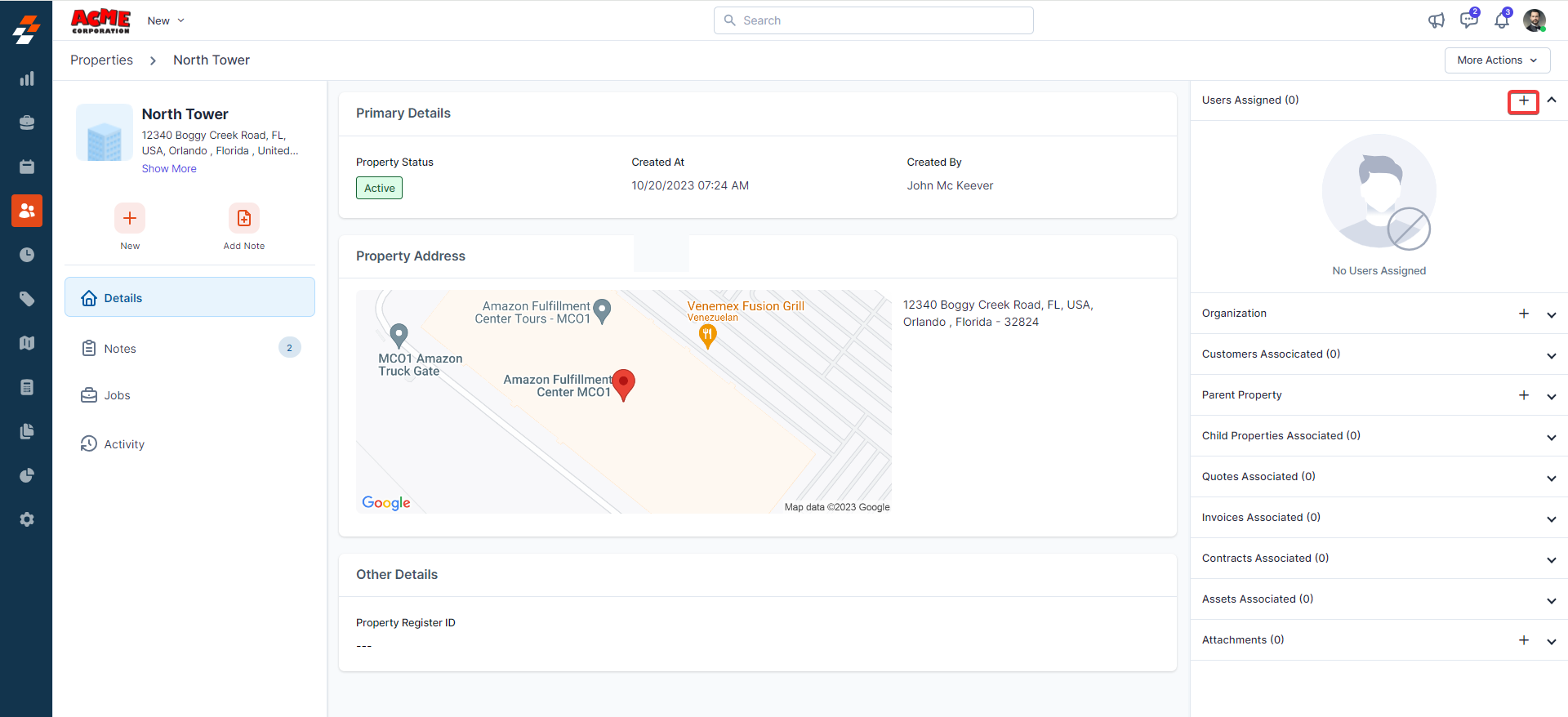Image resolution: width=1568 pixels, height=717 pixels.
Task: Click the plus icon for Users Assigned
Action: [x=1523, y=101]
